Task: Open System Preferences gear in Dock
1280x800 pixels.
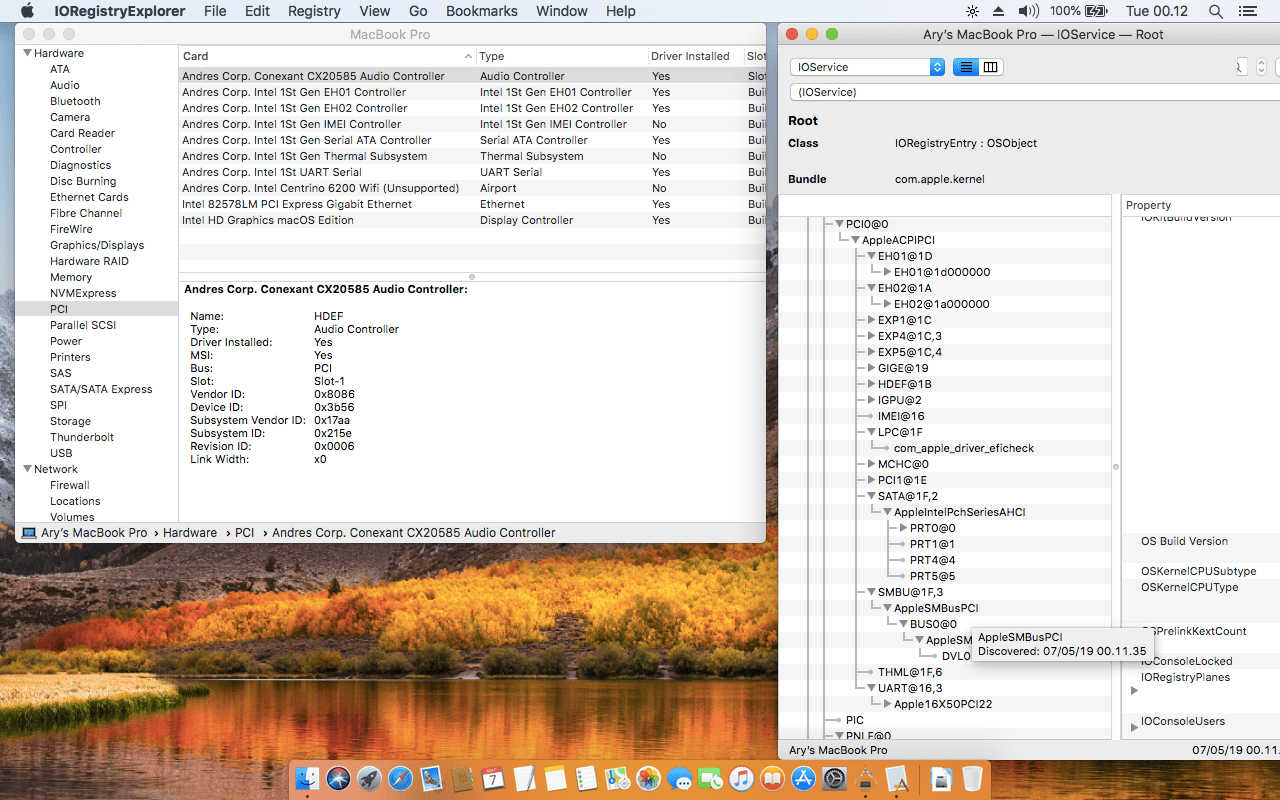Action: pyautogui.click(x=834, y=779)
